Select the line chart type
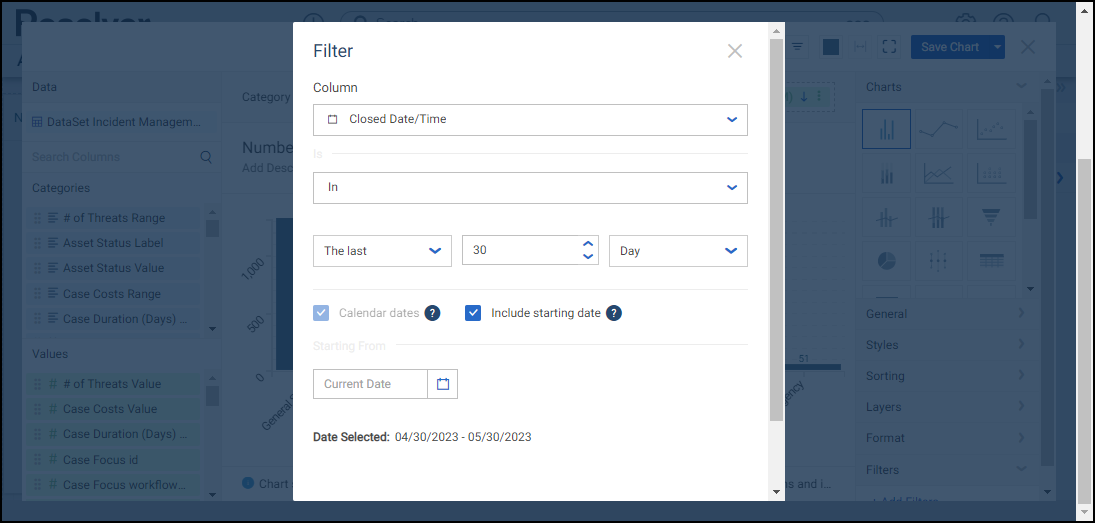Viewport: 1095px width, 523px height. tap(939, 128)
